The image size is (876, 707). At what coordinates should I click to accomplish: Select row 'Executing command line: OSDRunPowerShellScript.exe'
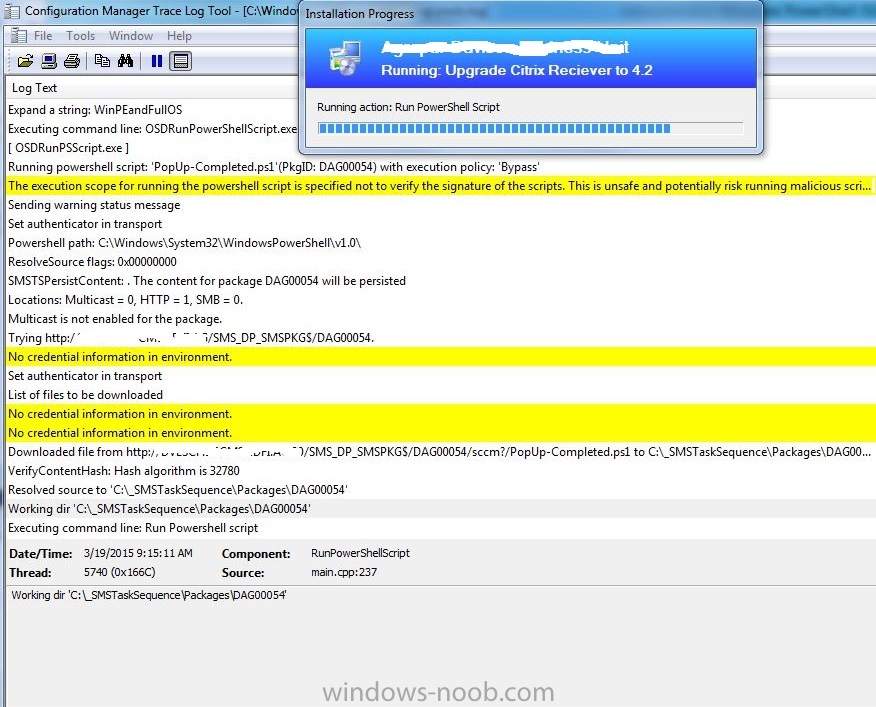pyautogui.click(x=152, y=129)
